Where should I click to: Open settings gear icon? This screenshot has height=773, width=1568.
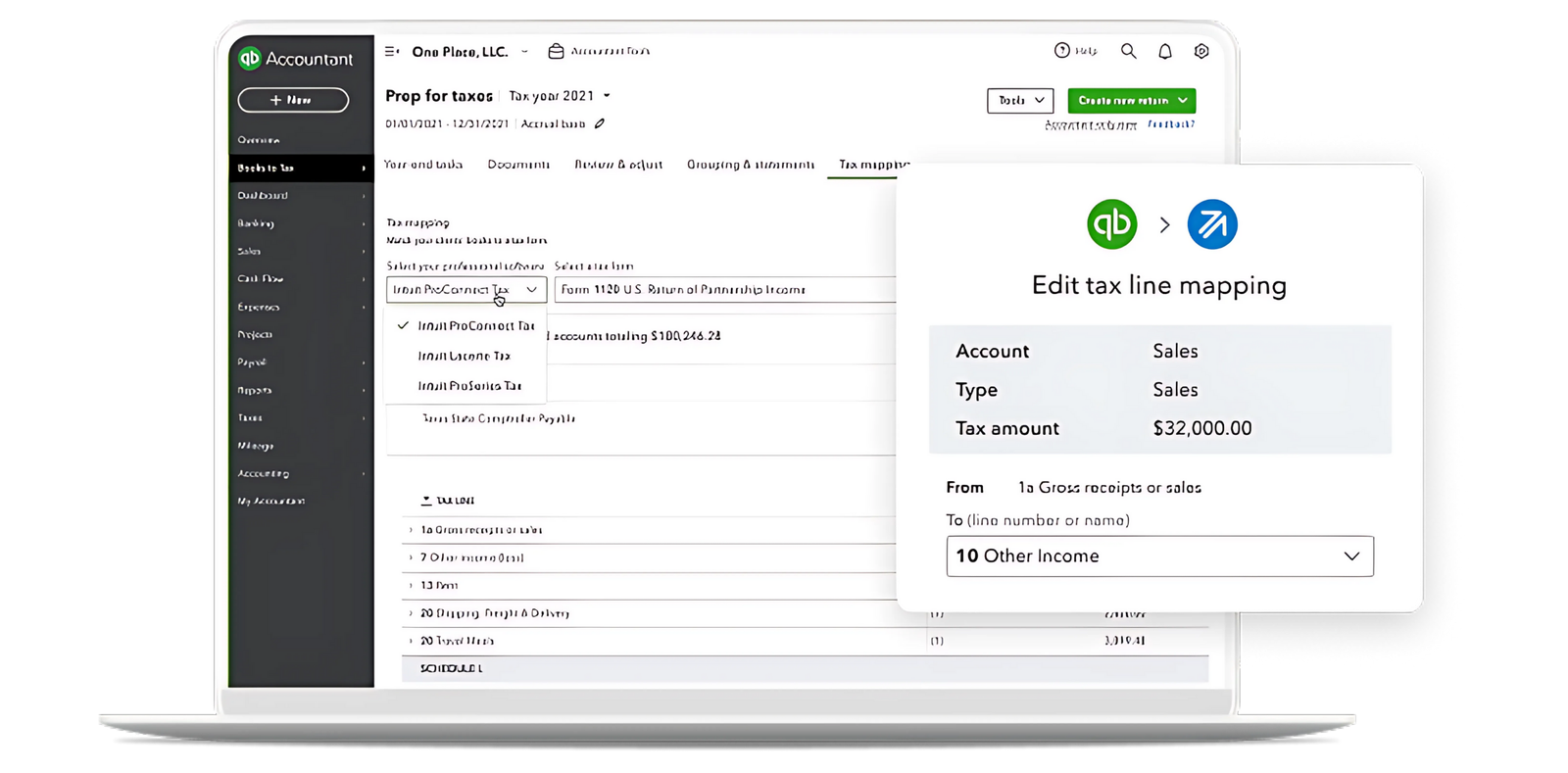tap(1201, 51)
